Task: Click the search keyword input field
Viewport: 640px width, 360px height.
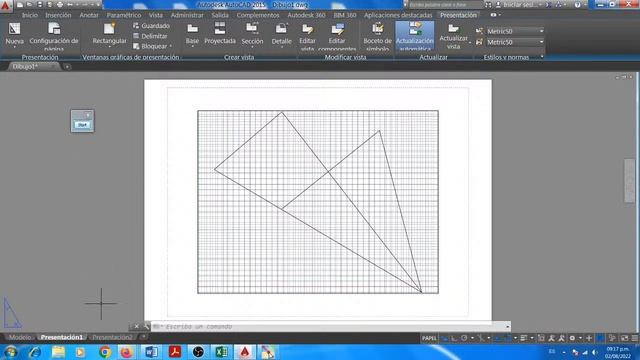Action: tap(445, 5)
